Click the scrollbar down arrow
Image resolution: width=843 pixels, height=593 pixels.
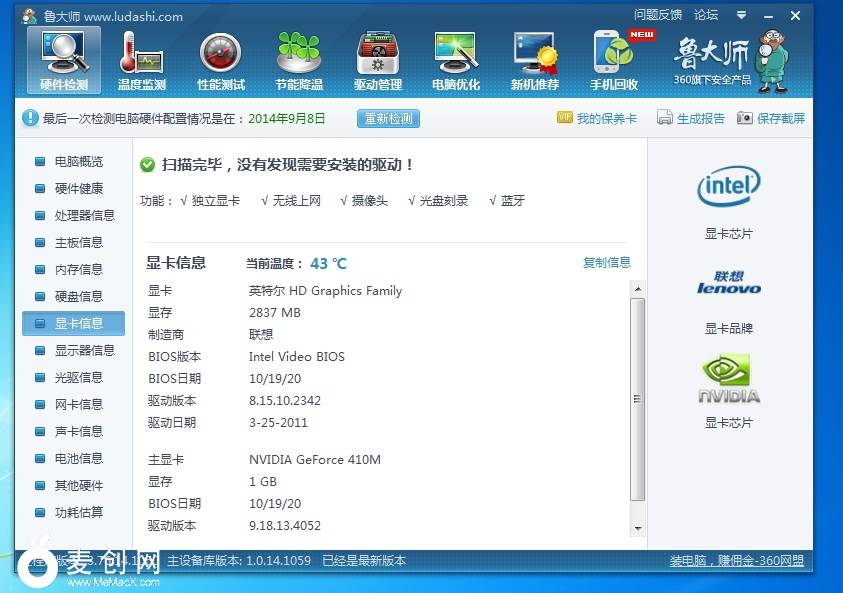638,528
